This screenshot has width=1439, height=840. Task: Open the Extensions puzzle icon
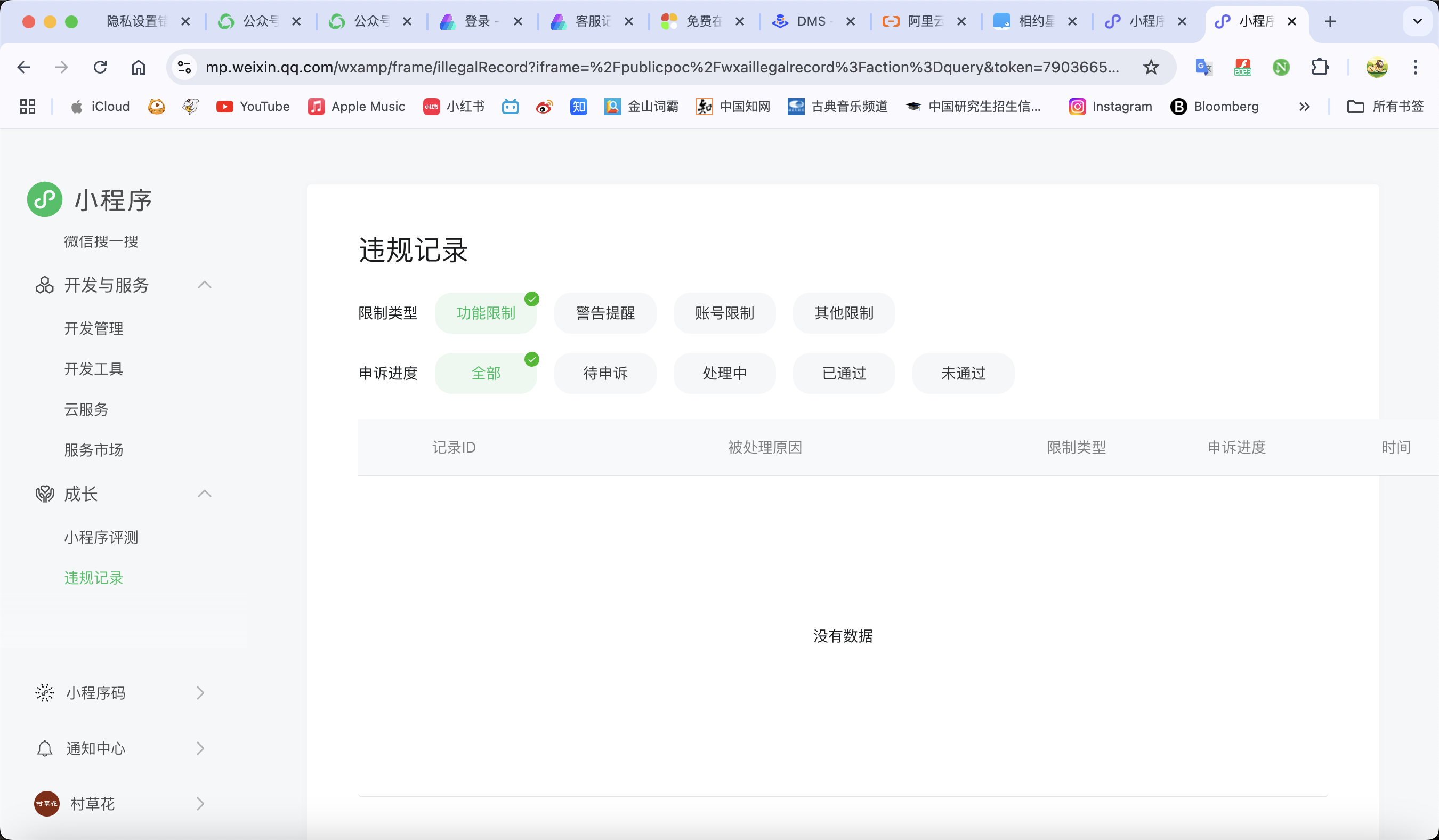point(1320,67)
